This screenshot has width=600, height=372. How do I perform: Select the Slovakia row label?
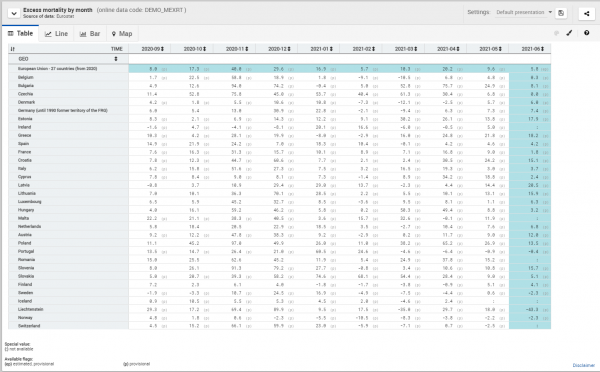pyautogui.click(x=26, y=276)
